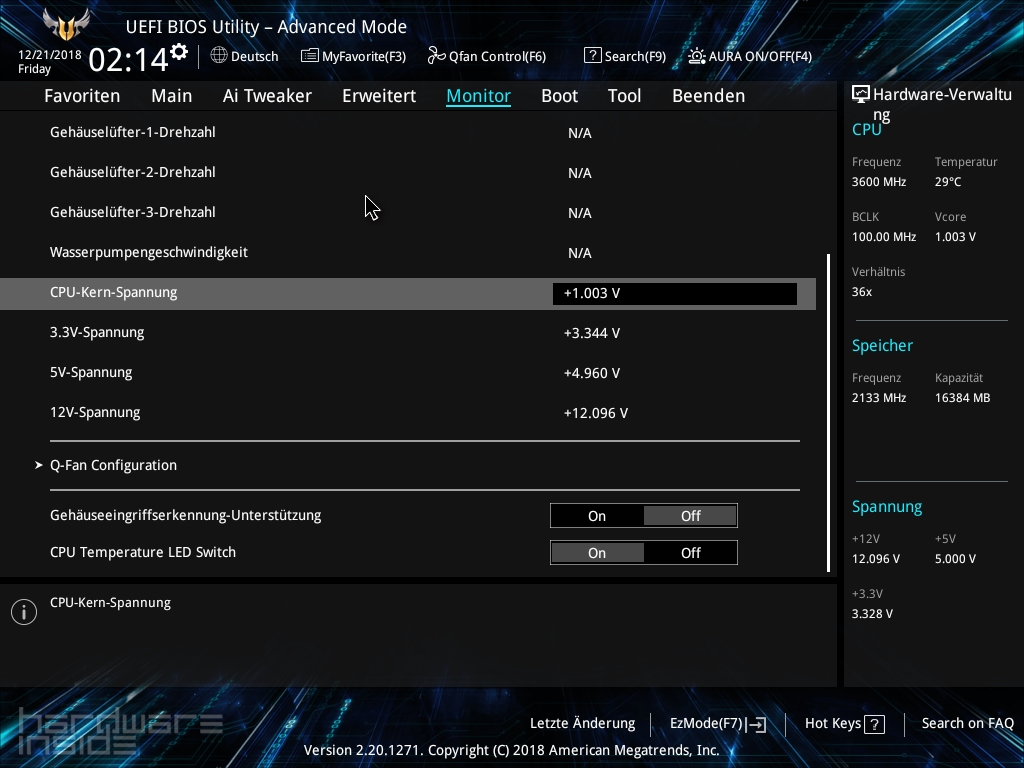Screen dimensions: 1024x768
Task: Open MyFavorite via the F3 toolbar icon
Action: click(x=311, y=56)
